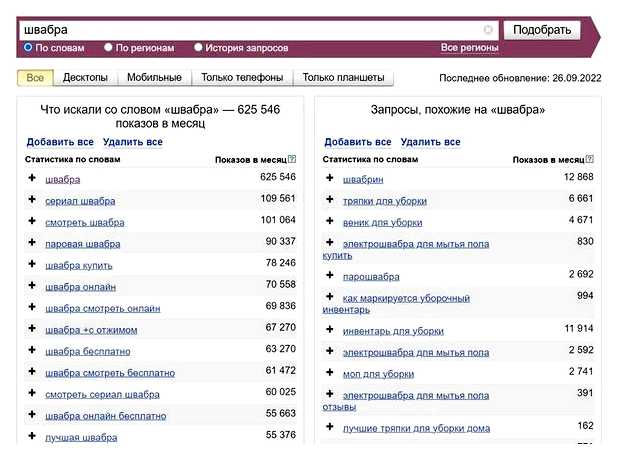Click the plus icon next to «тряпки для уборки»
This screenshot has height=454, width=620.
point(330,200)
